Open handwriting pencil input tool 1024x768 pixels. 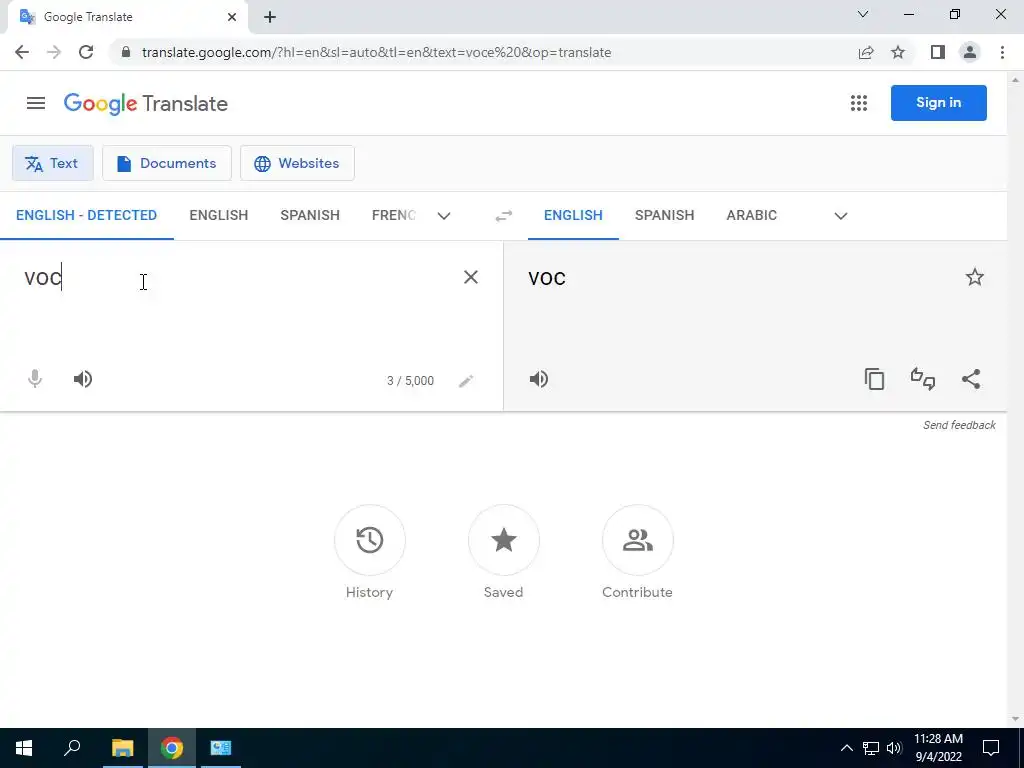(466, 381)
